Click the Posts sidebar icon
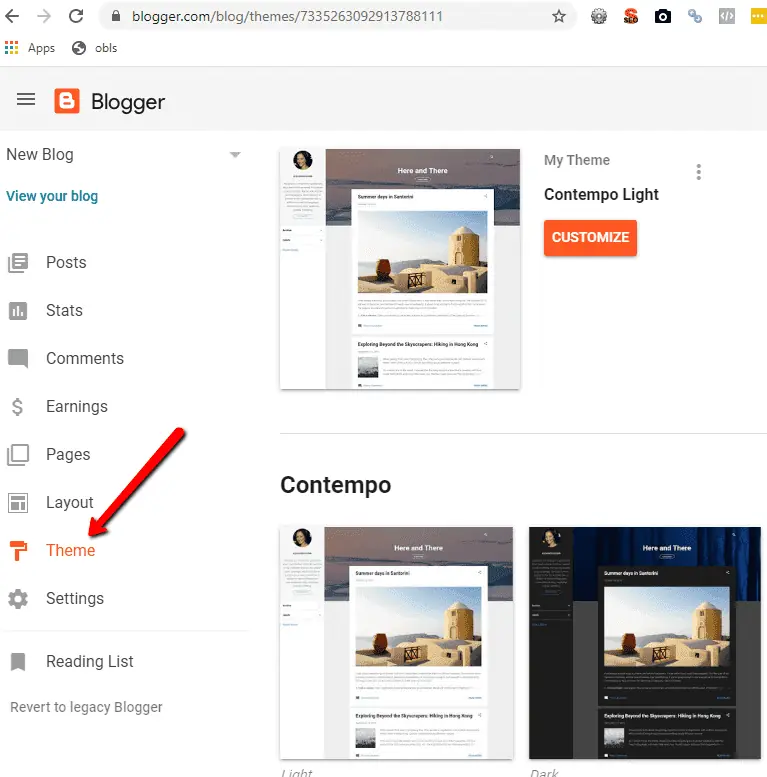The height and width of the screenshot is (777, 767). pos(18,263)
